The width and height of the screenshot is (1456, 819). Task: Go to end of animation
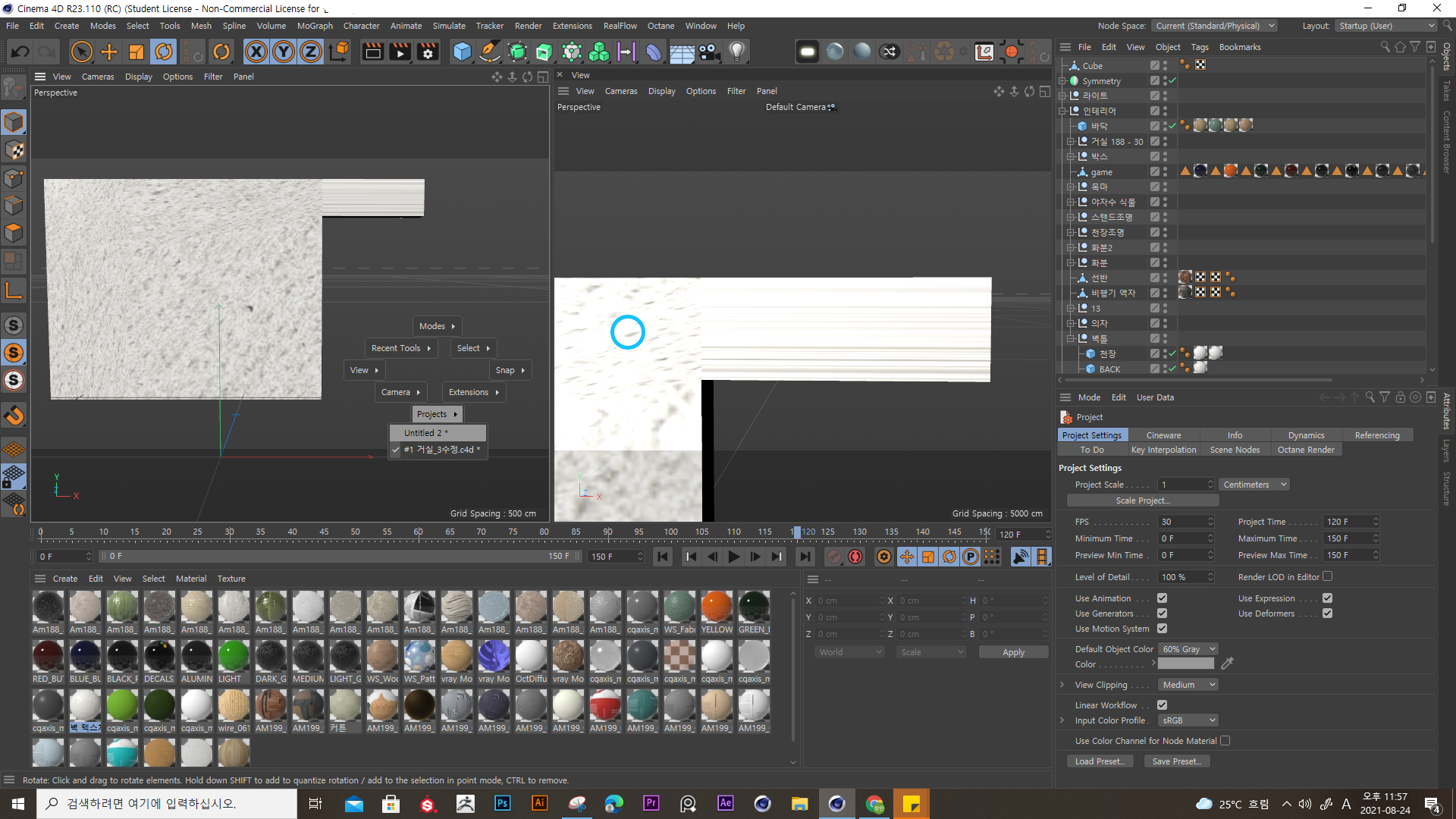tap(805, 557)
